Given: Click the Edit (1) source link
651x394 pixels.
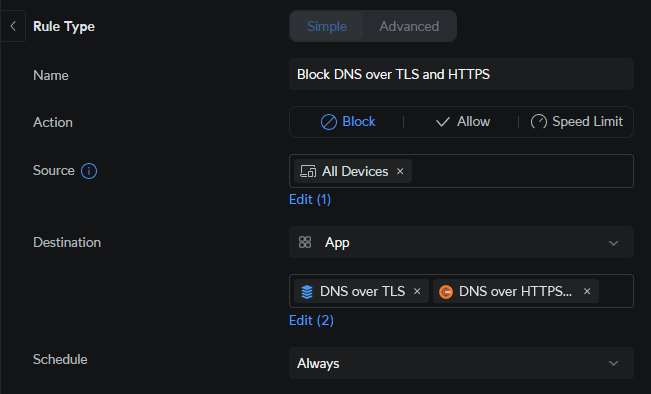Looking at the screenshot, I should tap(310, 199).
